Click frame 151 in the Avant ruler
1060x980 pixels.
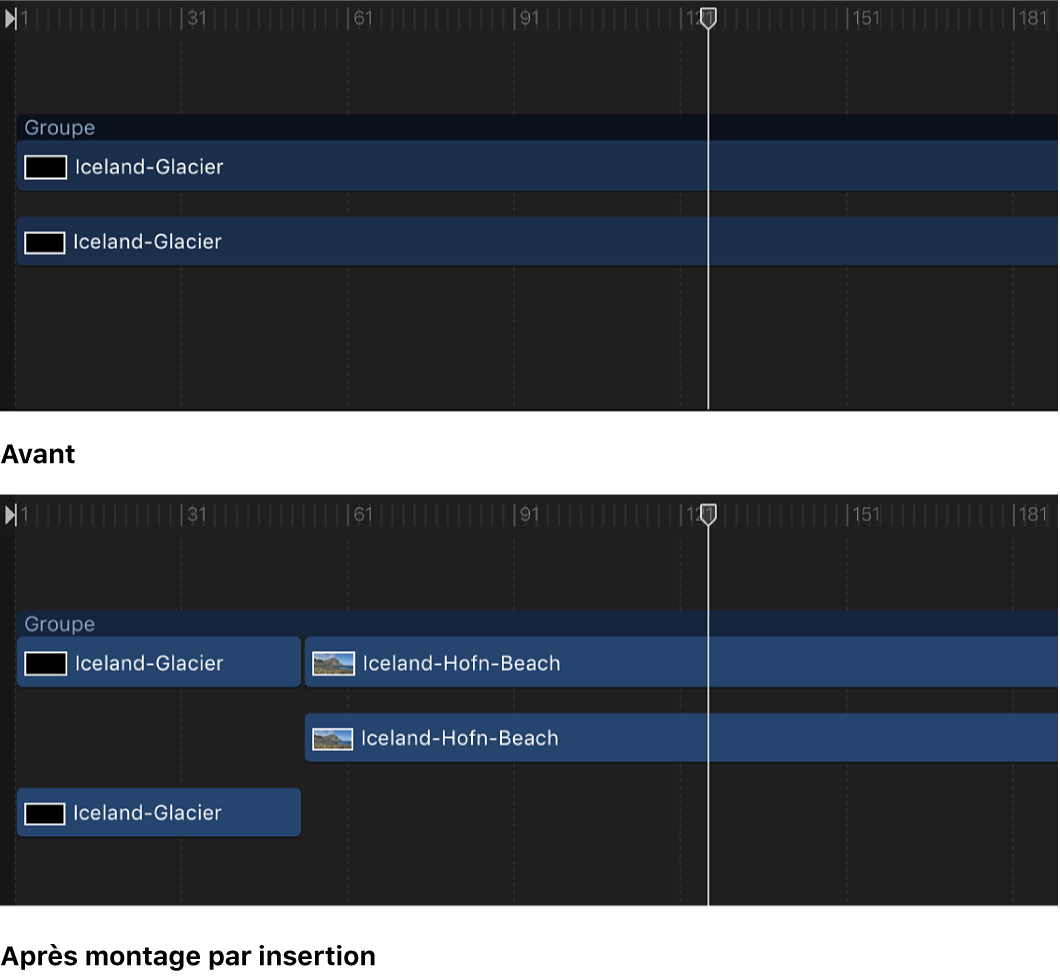(x=867, y=18)
